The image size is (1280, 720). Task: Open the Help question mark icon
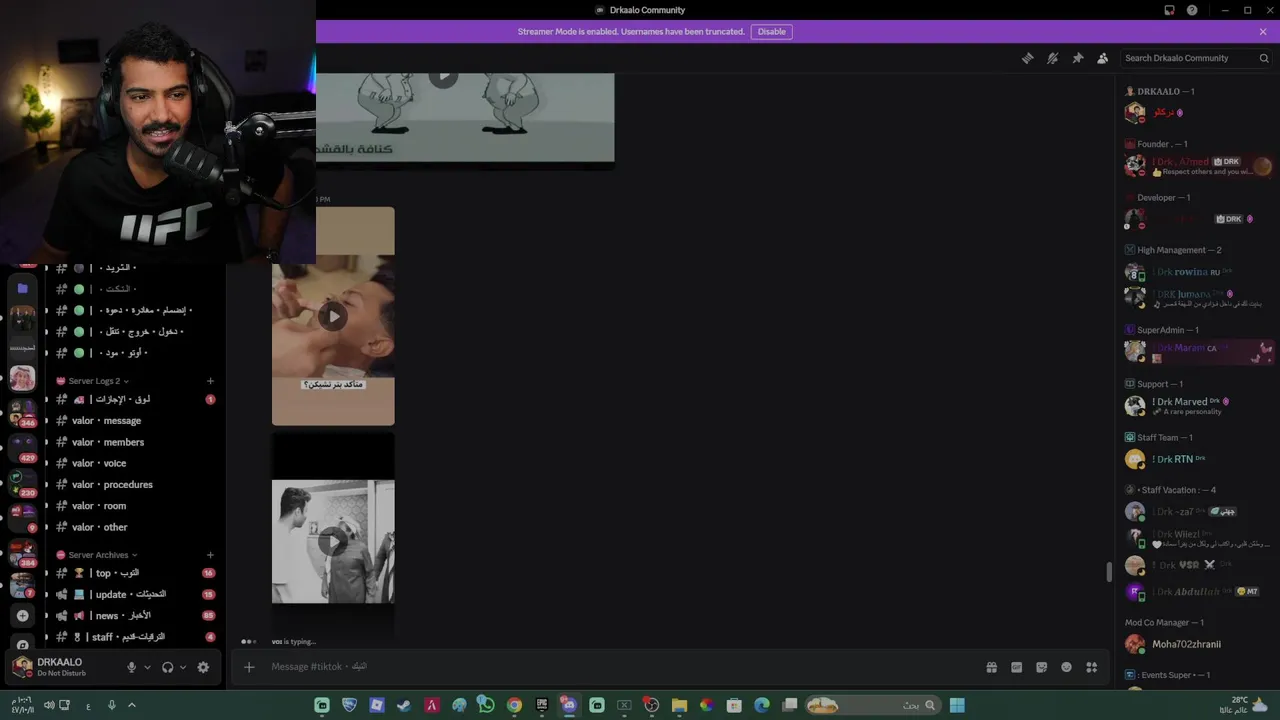1192,10
